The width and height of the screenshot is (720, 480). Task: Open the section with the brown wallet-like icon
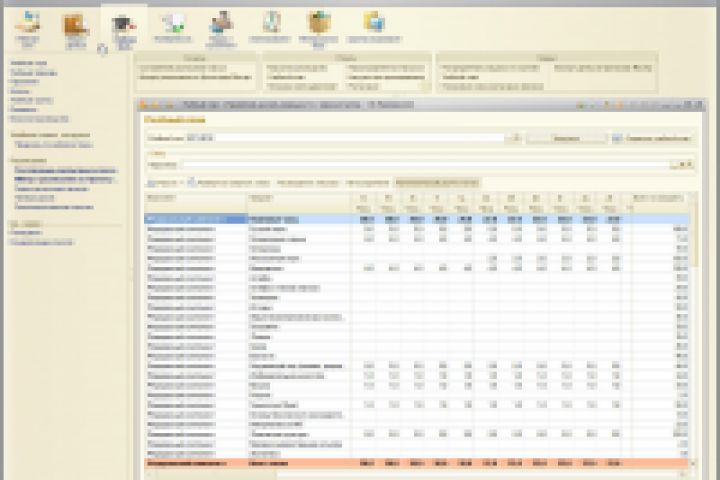point(75,28)
